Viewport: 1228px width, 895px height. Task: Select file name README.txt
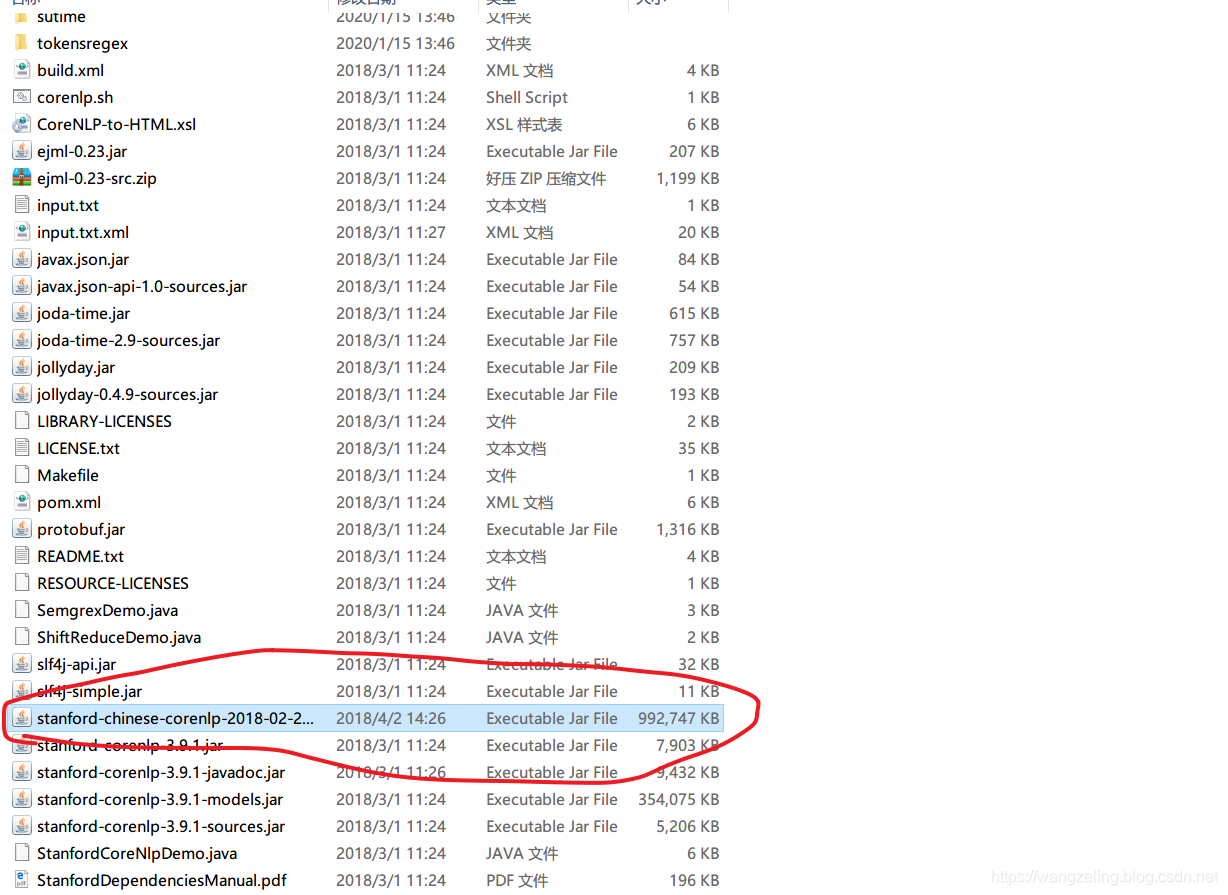[x=80, y=557]
